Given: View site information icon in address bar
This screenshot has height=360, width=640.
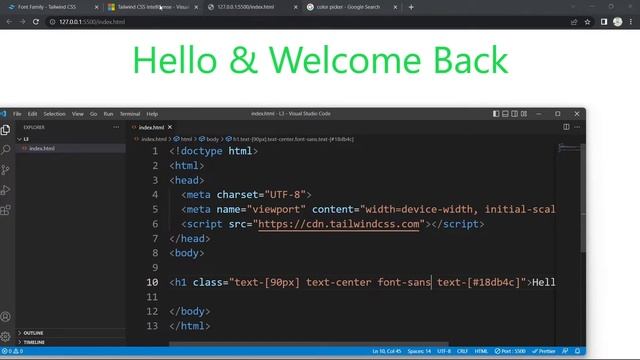Looking at the screenshot, I should [52, 22].
